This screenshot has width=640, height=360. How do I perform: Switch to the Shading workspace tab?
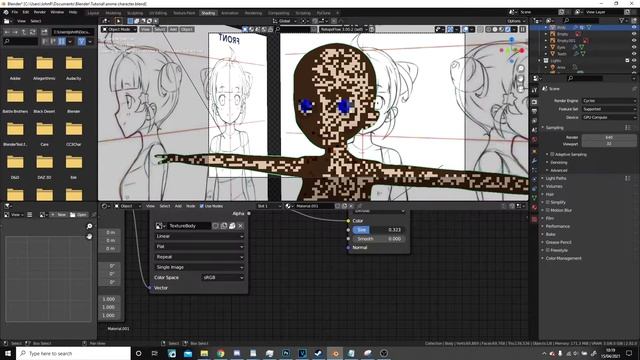[208, 13]
